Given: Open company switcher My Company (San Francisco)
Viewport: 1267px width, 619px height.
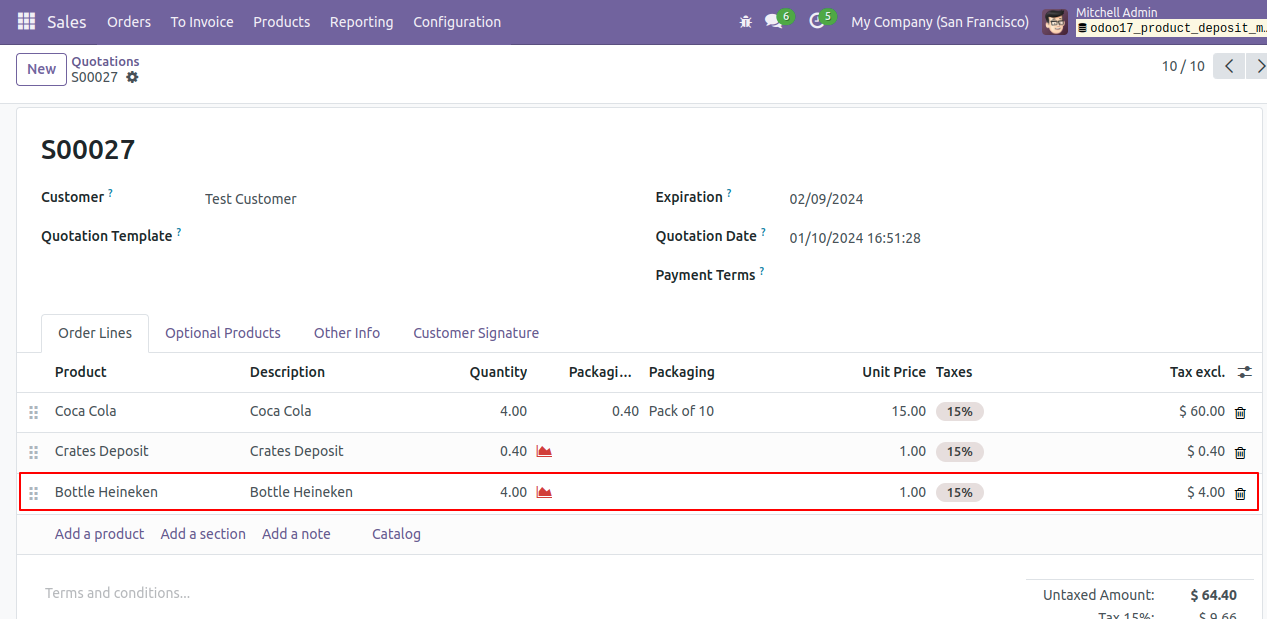Looking at the screenshot, I should point(940,21).
